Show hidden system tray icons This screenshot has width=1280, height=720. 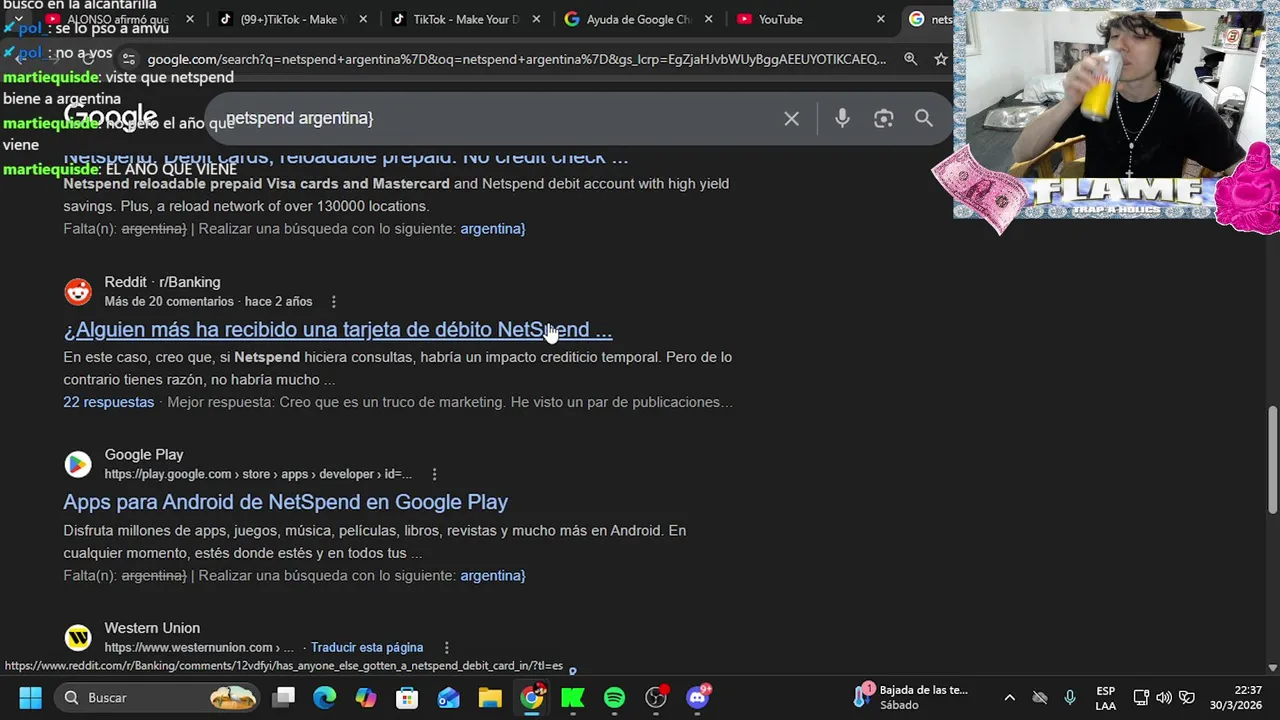pyautogui.click(x=1009, y=697)
